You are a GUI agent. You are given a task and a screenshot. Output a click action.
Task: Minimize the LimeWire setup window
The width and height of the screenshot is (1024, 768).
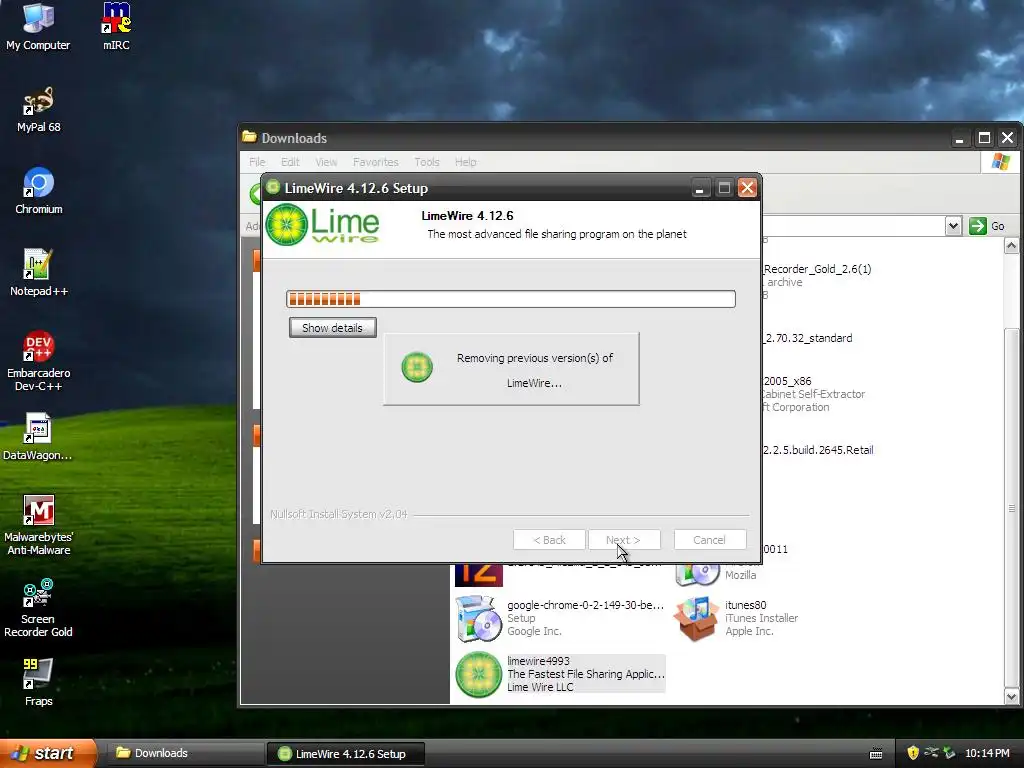699,188
